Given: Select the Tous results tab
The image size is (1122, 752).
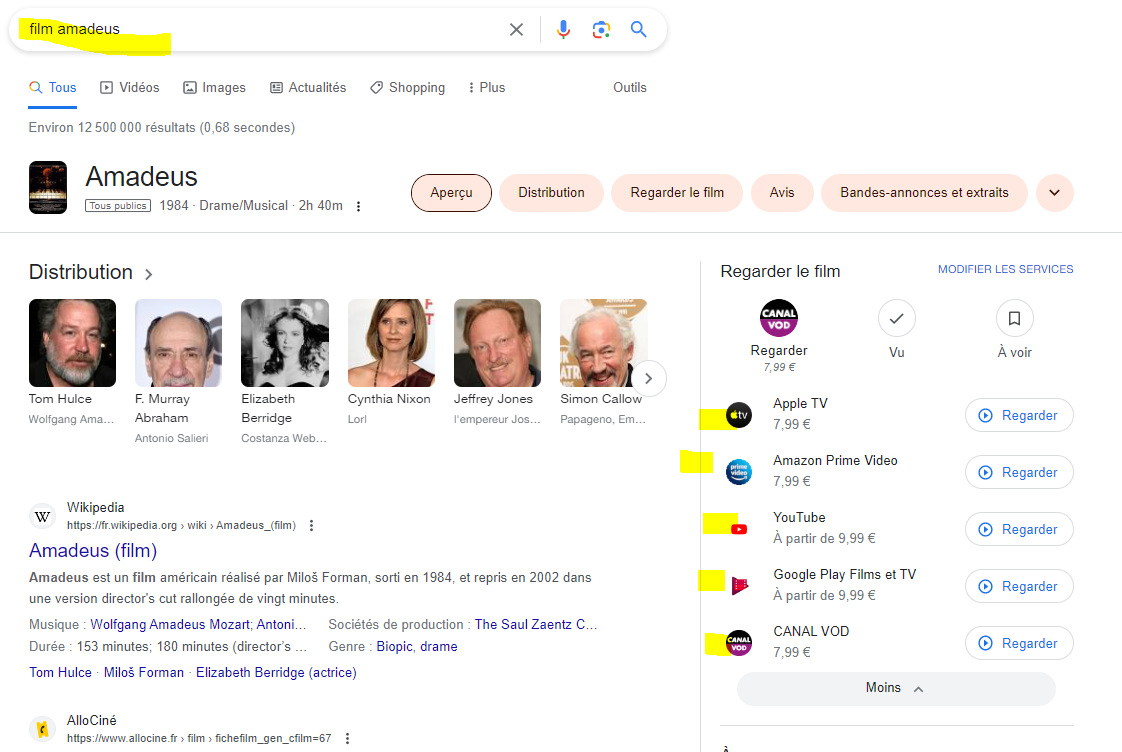Looking at the screenshot, I should pos(53,87).
